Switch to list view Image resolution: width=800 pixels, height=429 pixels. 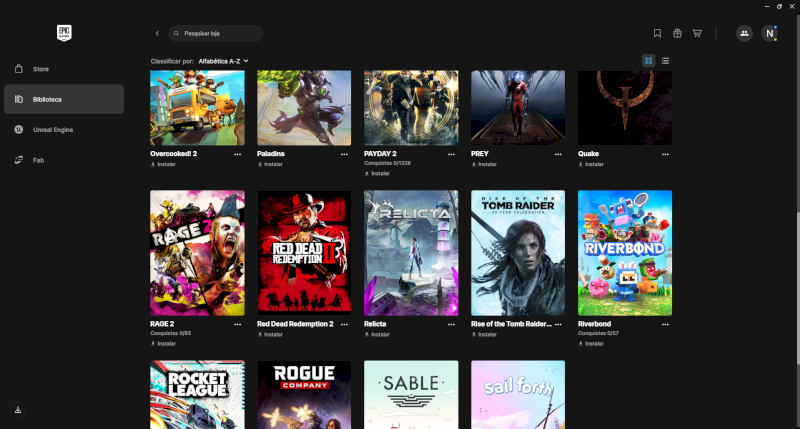coord(665,61)
